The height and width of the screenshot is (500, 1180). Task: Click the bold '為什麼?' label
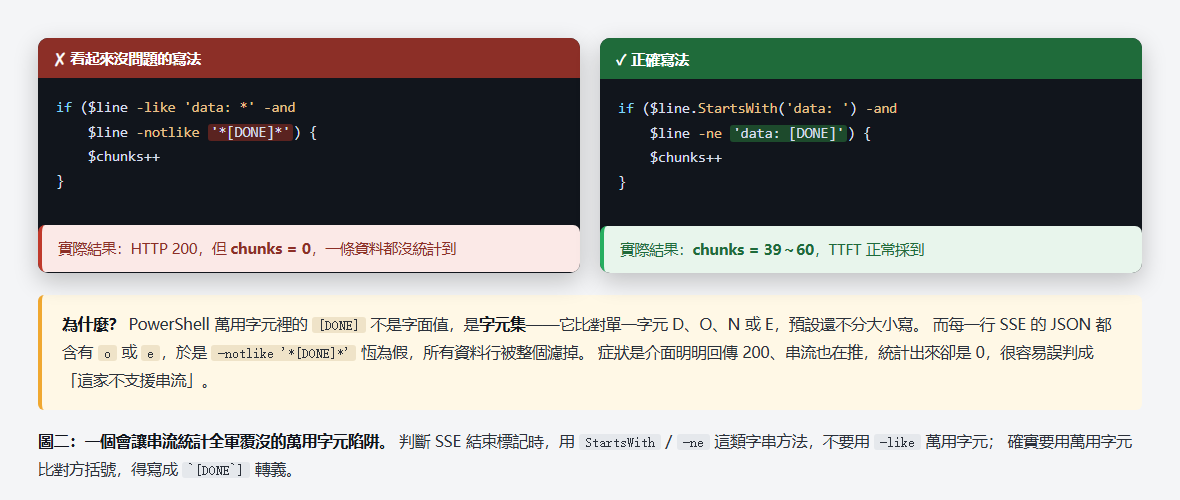coord(89,325)
